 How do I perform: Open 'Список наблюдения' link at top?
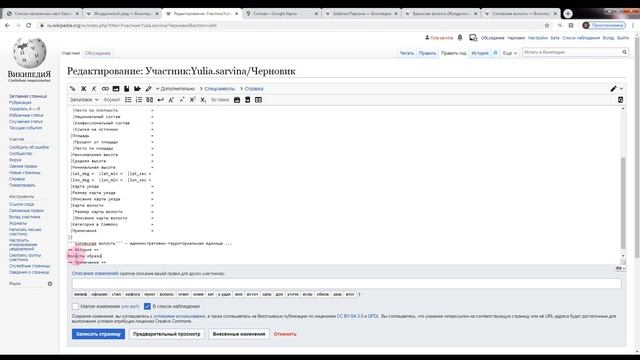(x=581, y=38)
